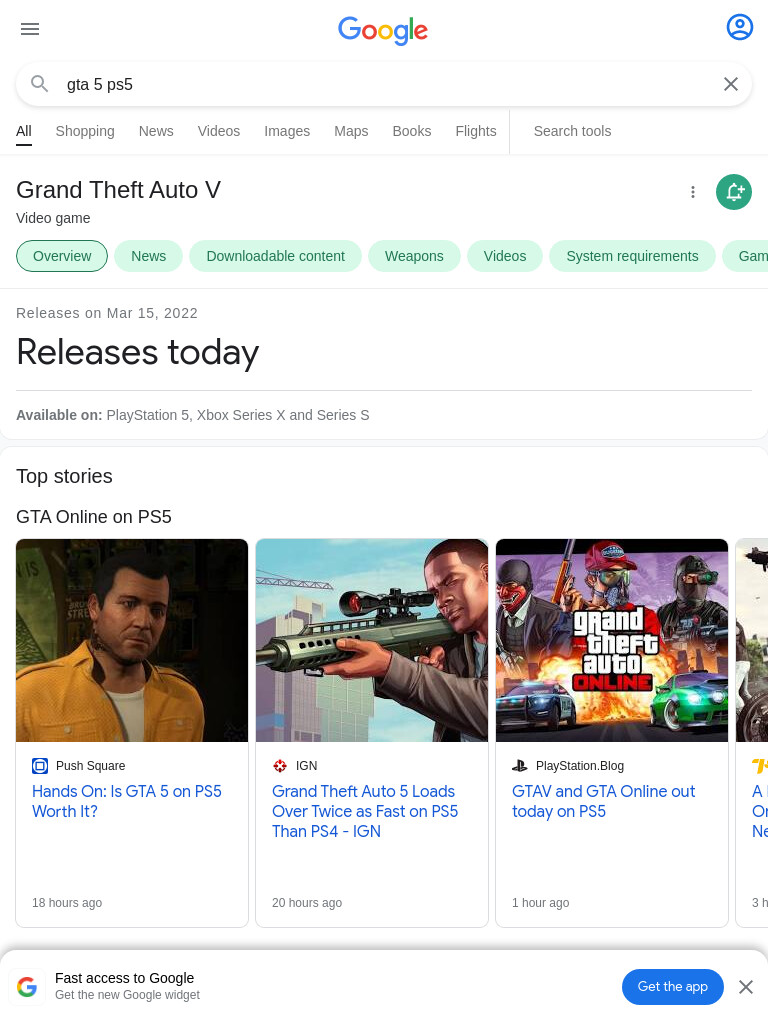
Task: Open 'Hands On: Is GTA 5 on PS5 Worth It?'
Action: point(127,801)
